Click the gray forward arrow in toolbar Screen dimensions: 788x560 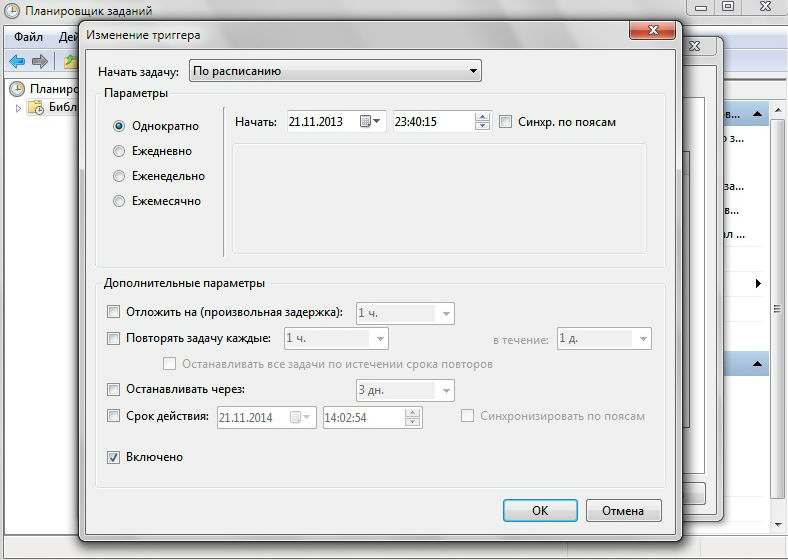click(x=40, y=62)
